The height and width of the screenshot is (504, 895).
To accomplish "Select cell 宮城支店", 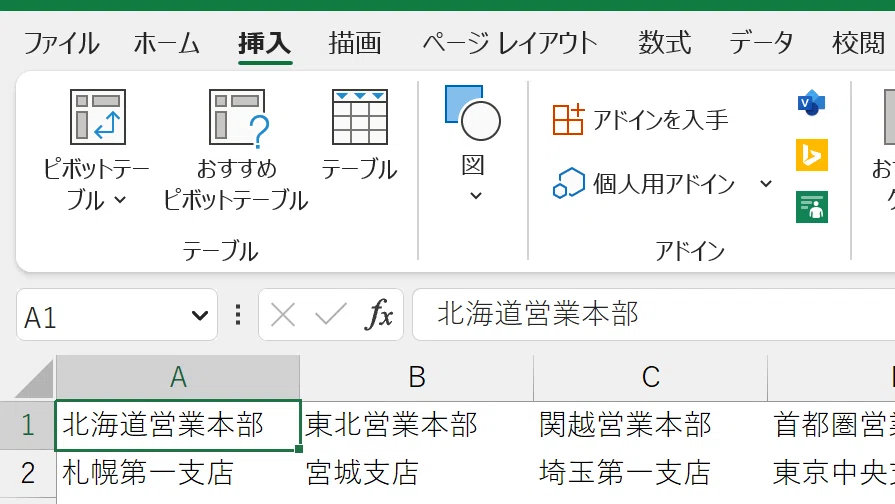I will (417, 474).
